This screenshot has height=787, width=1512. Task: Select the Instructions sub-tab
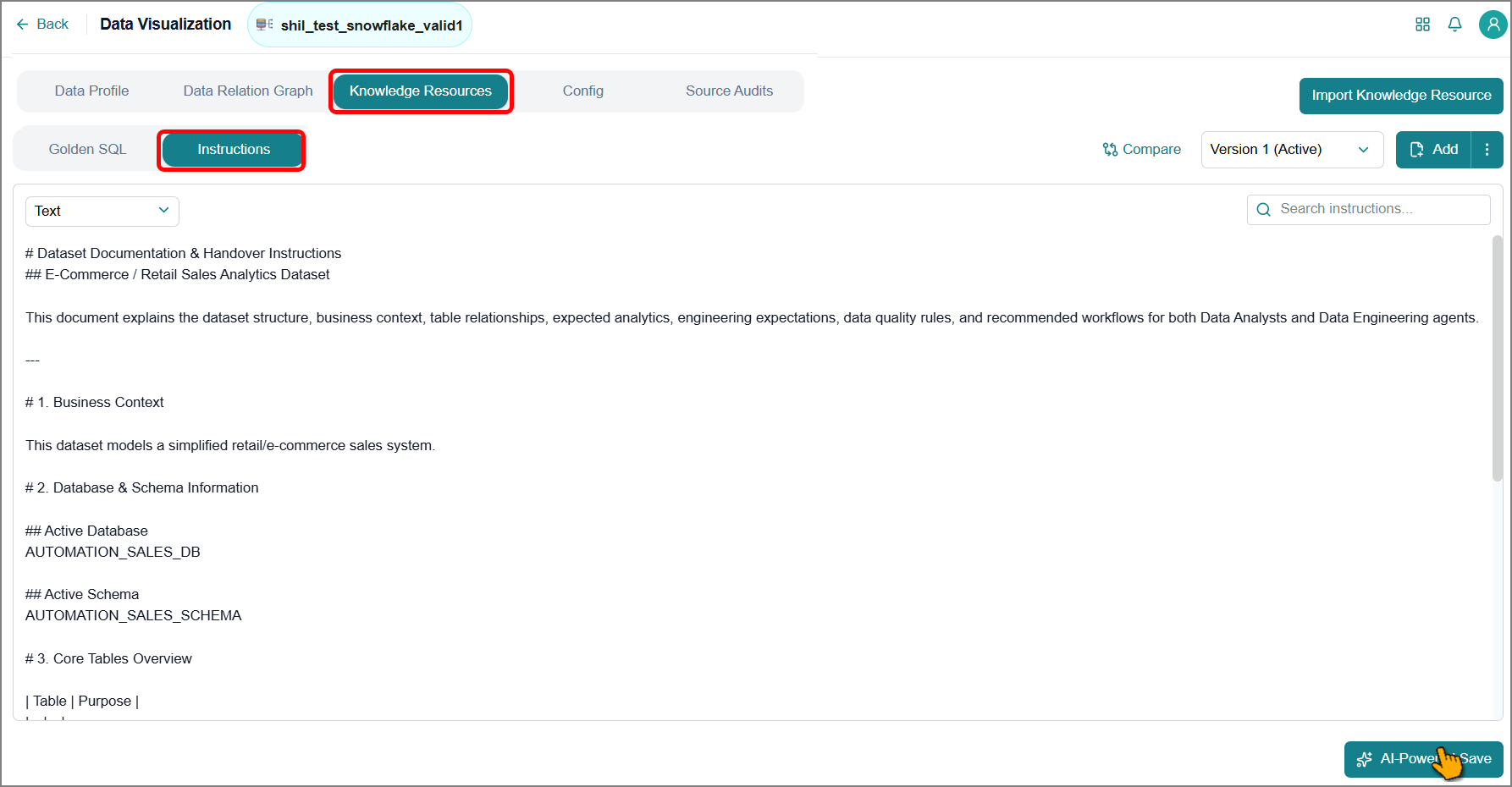pyautogui.click(x=234, y=149)
